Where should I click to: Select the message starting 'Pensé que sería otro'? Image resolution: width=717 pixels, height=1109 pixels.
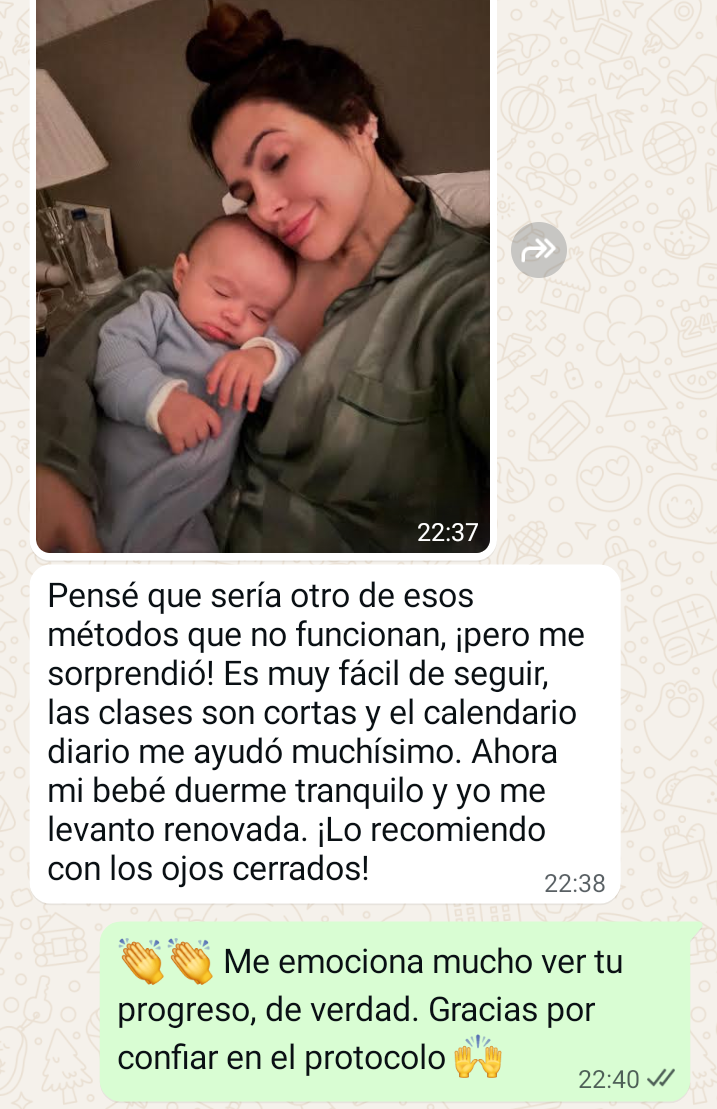tap(325, 734)
